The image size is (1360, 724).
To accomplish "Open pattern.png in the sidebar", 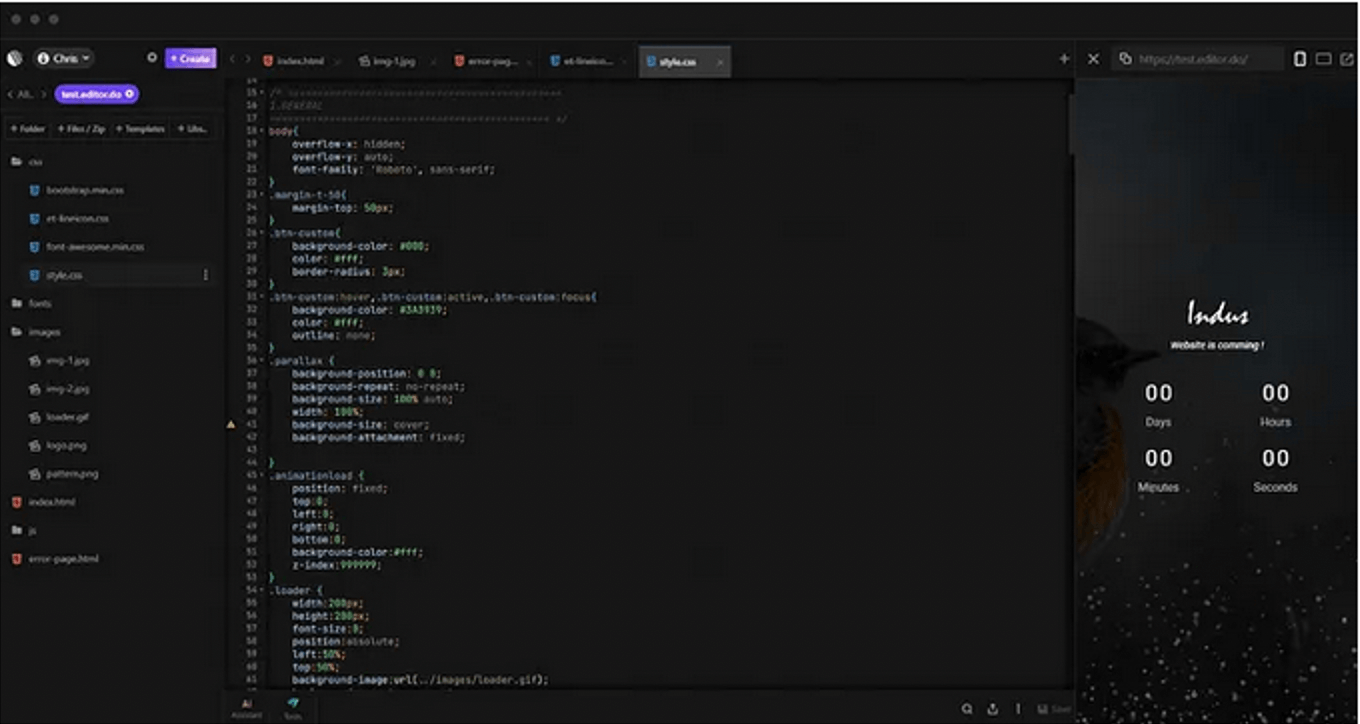I will 63,474.
